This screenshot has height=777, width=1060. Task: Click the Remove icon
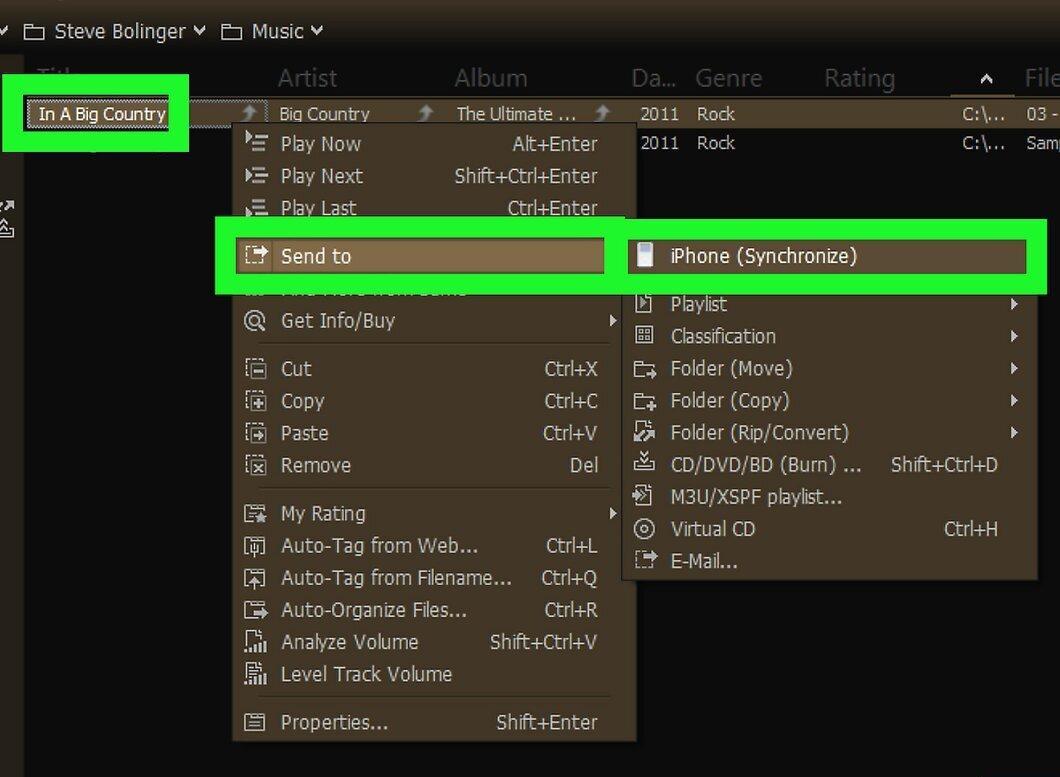click(255, 465)
